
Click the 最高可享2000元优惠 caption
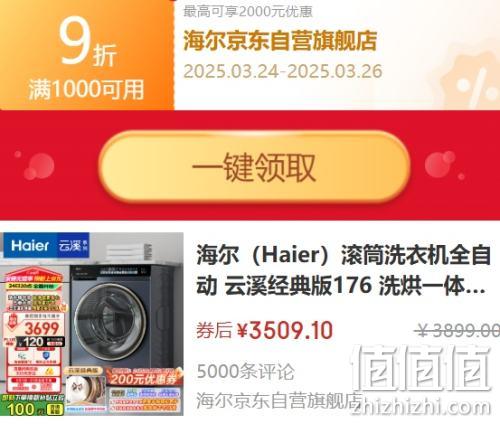248,11
